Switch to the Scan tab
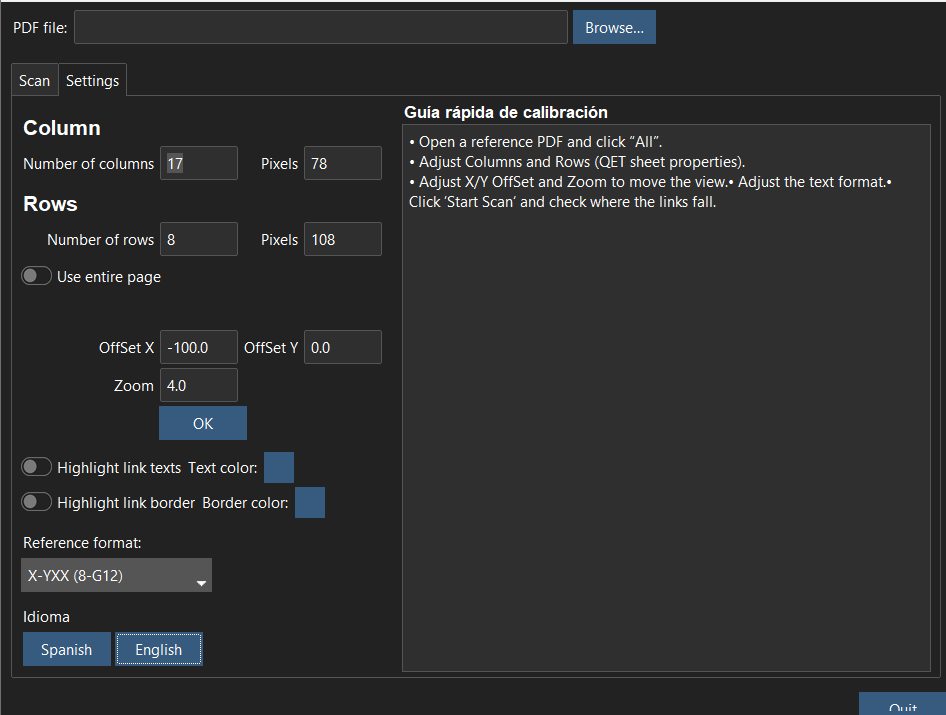Image resolution: width=946 pixels, height=715 pixels. (x=35, y=81)
